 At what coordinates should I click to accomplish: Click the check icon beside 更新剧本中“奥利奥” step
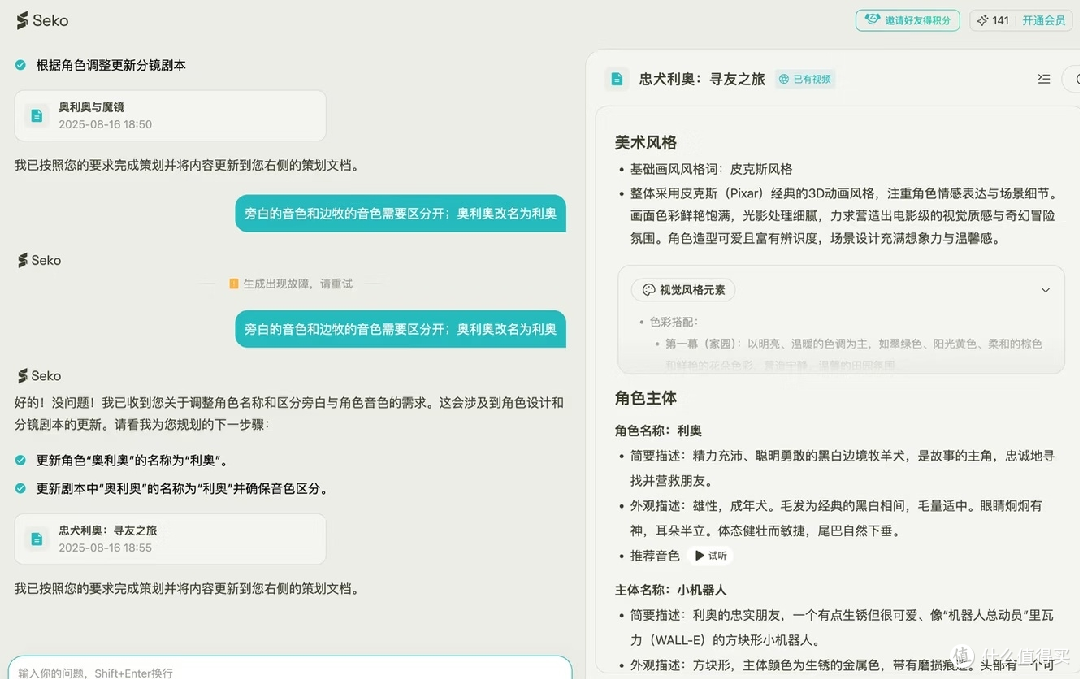[x=21, y=488]
